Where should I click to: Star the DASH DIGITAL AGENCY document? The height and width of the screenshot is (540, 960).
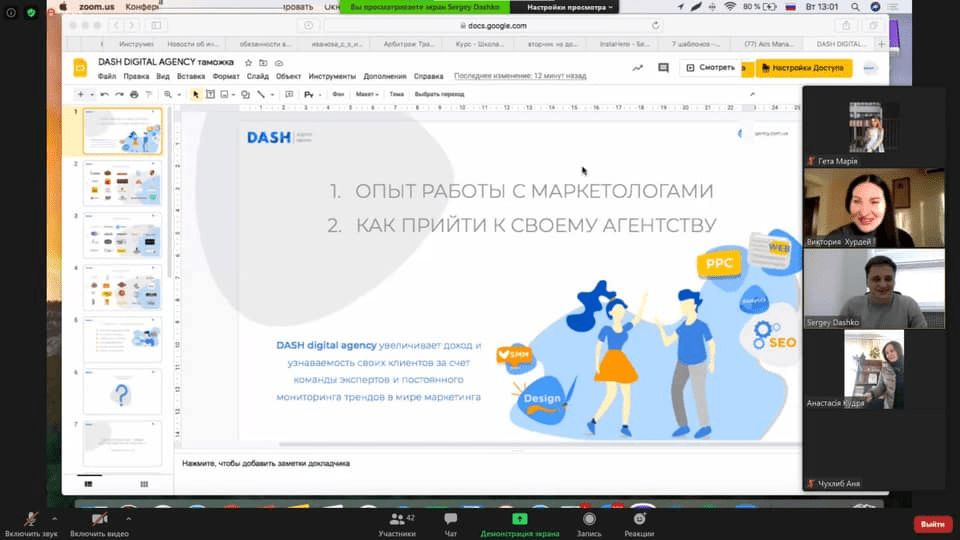pos(248,62)
